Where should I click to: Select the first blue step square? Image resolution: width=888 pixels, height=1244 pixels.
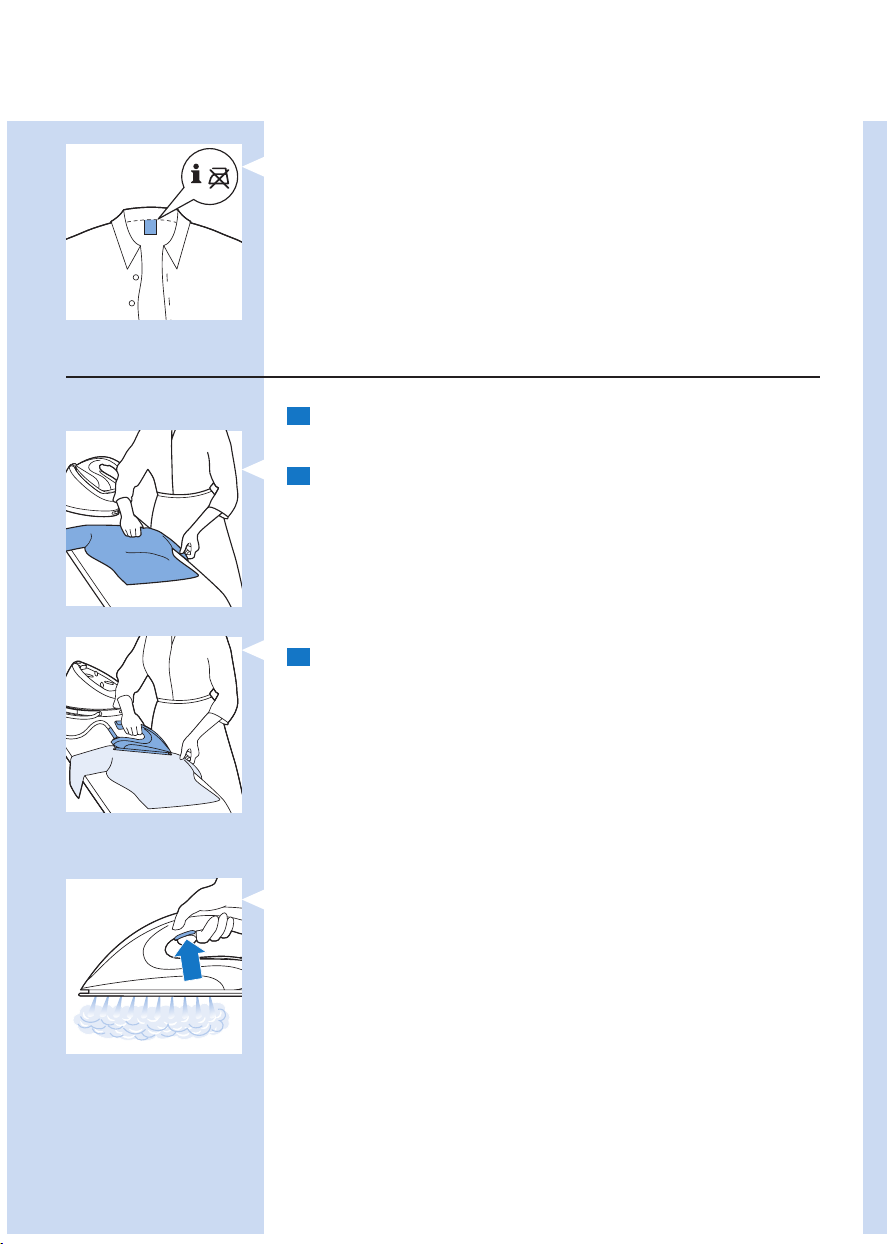coord(295,416)
